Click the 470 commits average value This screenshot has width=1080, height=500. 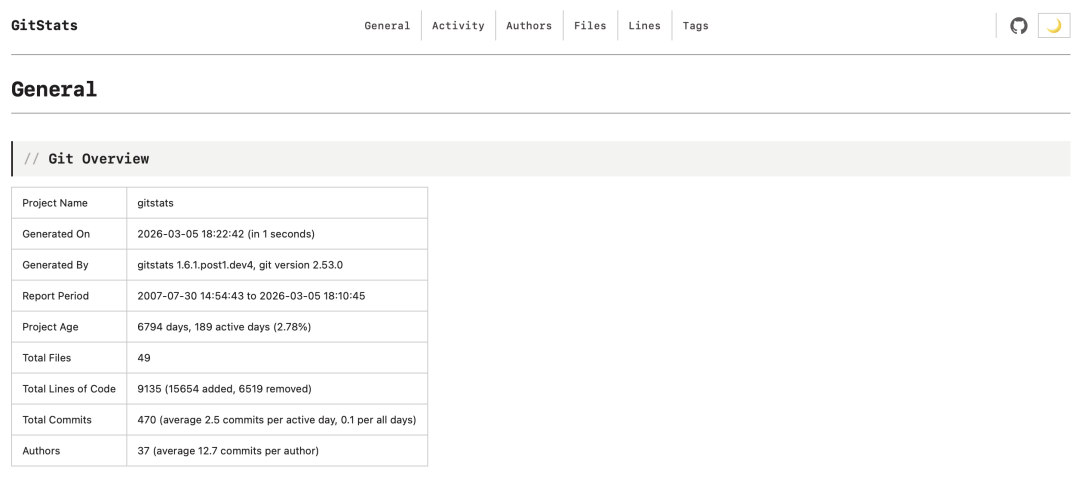click(277, 420)
